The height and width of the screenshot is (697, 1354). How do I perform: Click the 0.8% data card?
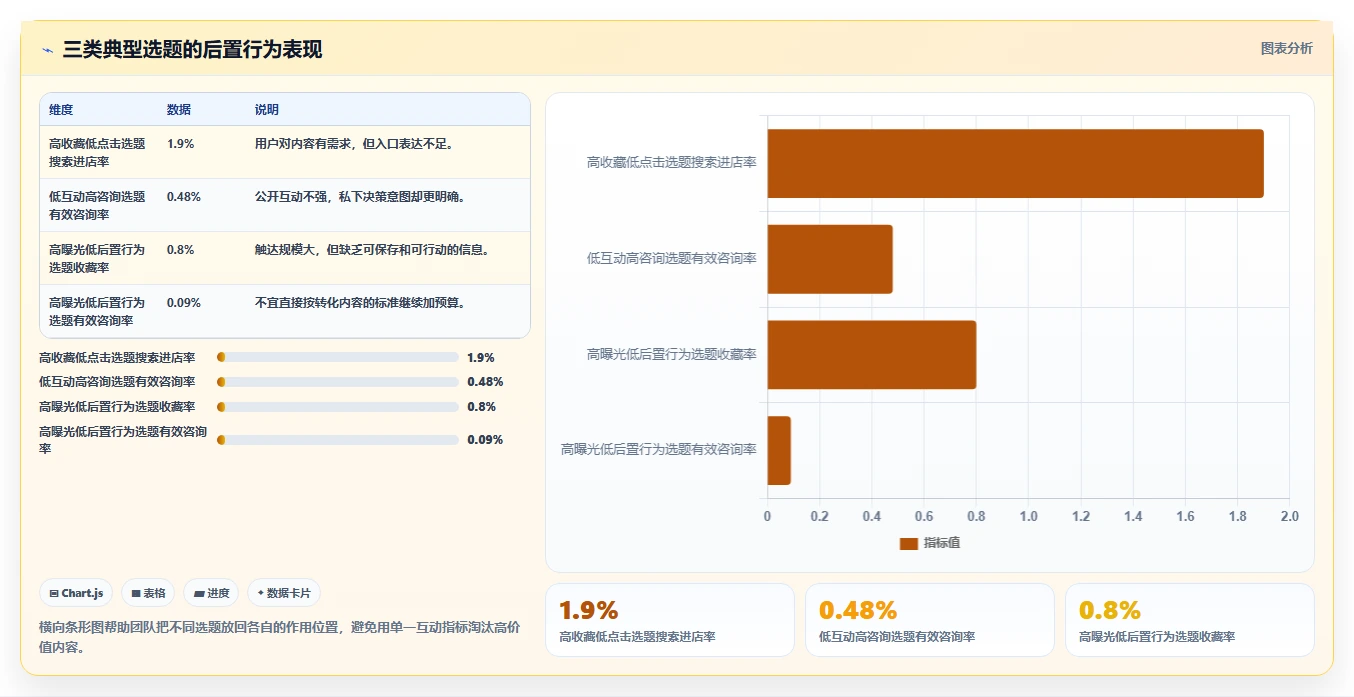pos(1190,620)
